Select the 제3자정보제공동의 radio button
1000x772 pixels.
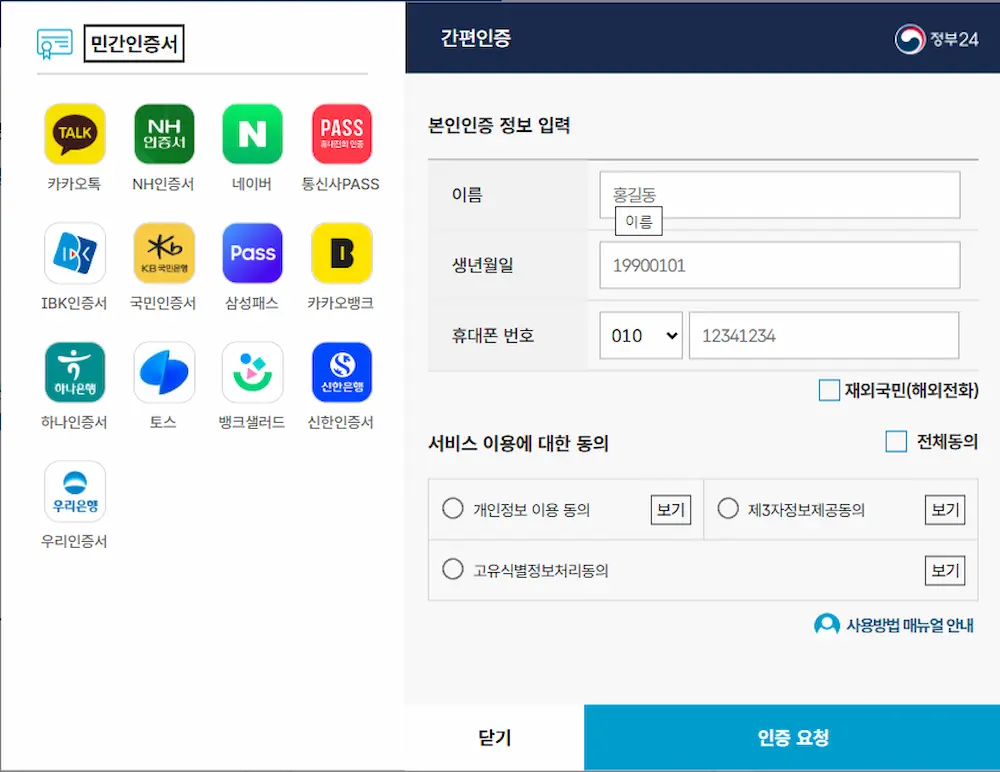[728, 508]
